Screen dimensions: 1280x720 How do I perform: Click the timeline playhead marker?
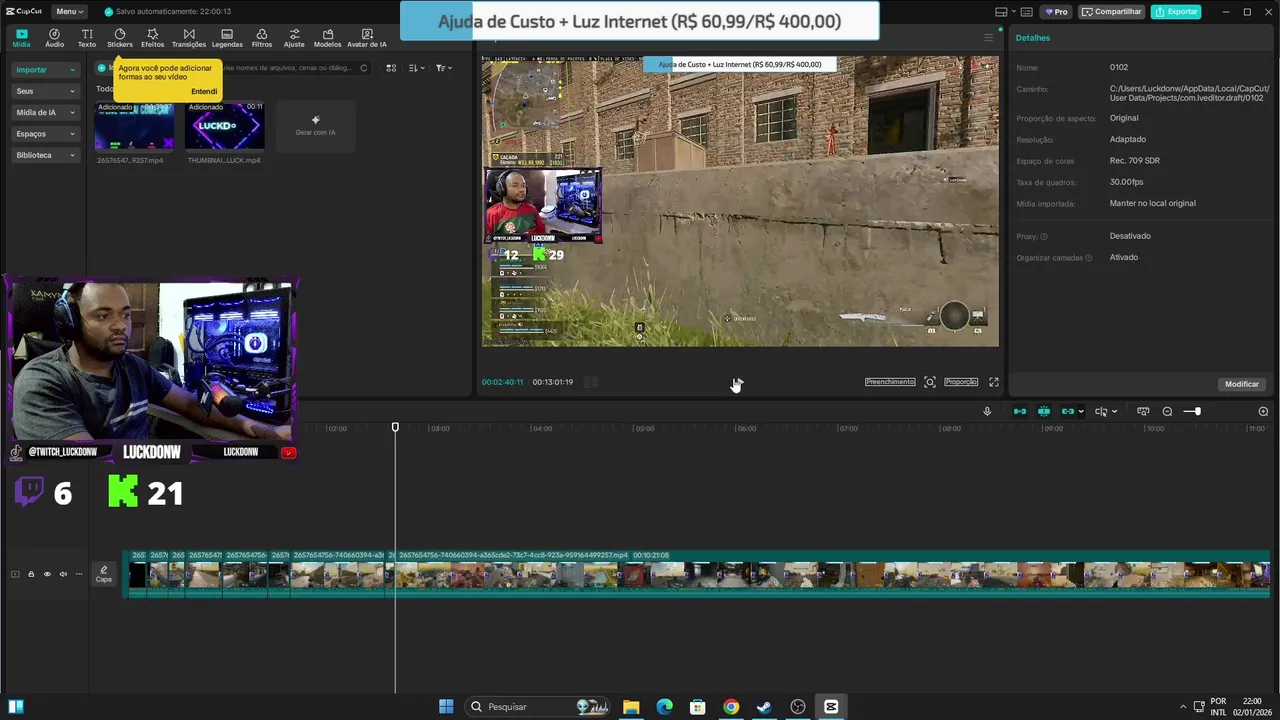[x=395, y=427]
